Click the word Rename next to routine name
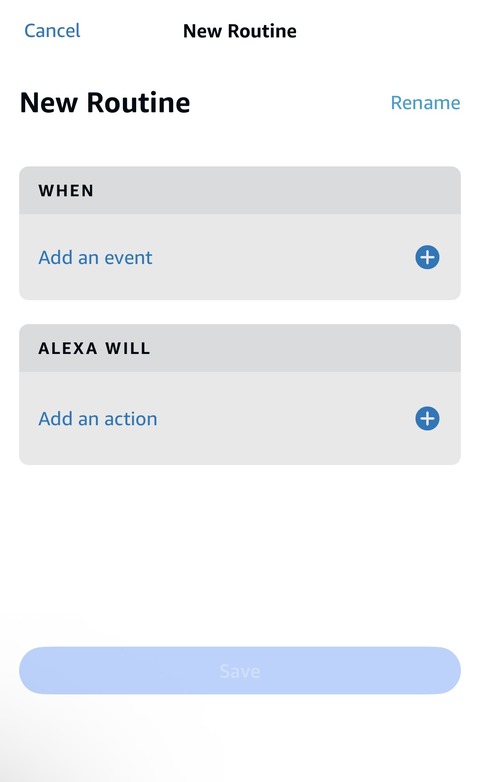Image resolution: width=480 pixels, height=782 pixels. coord(425,103)
